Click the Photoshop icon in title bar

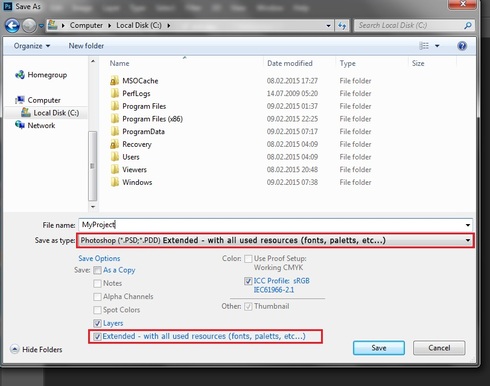[x=8, y=6]
